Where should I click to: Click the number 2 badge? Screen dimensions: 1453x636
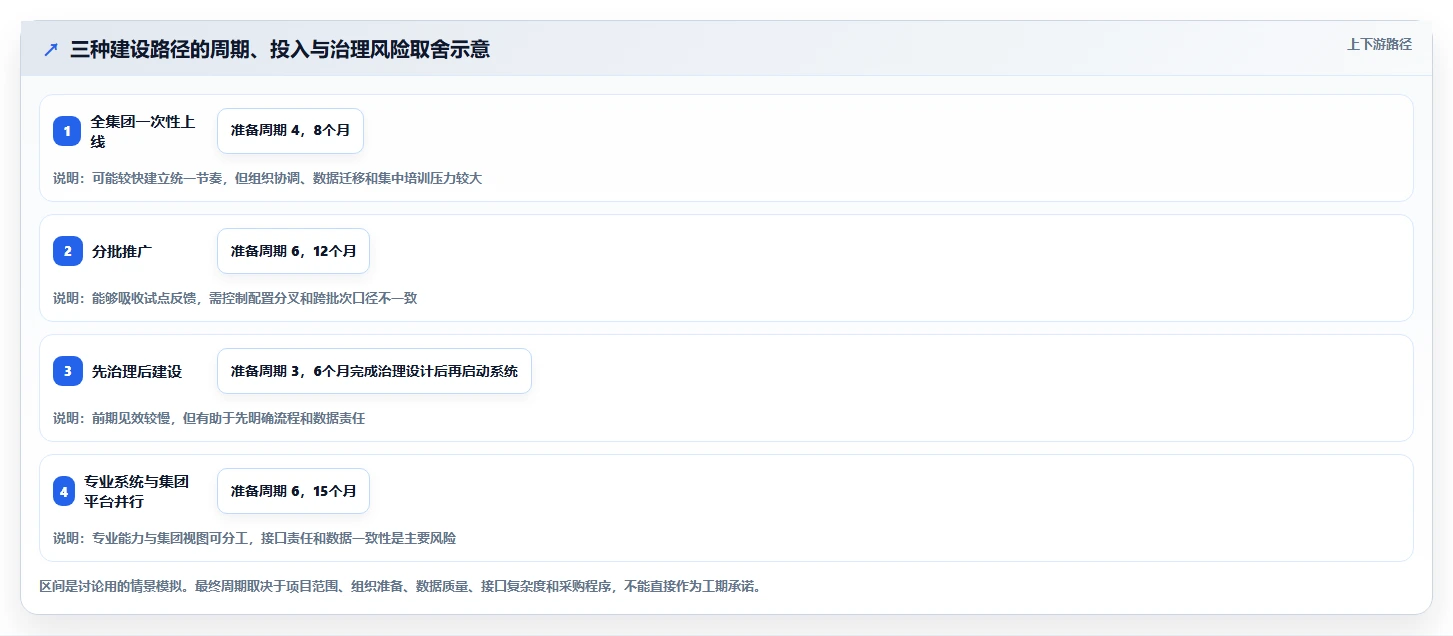click(x=67, y=251)
